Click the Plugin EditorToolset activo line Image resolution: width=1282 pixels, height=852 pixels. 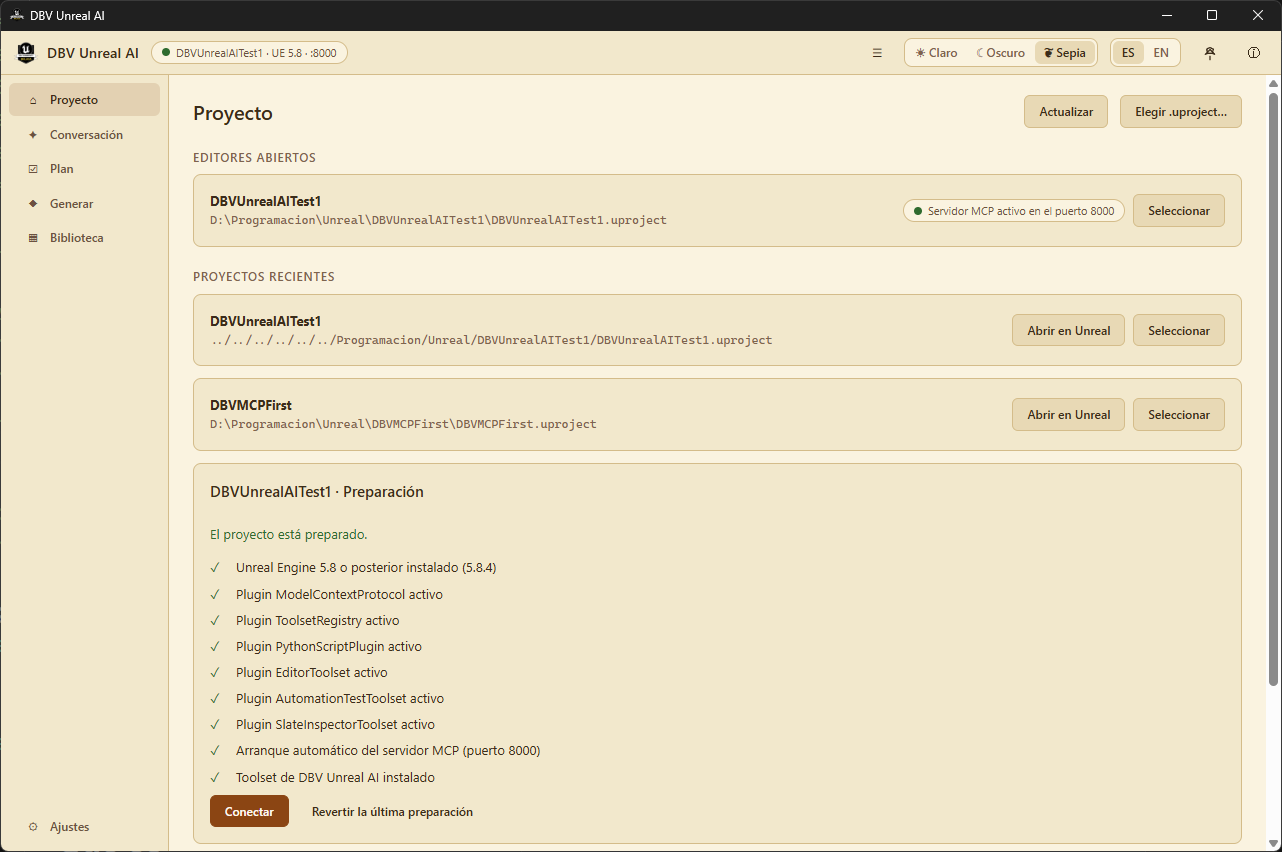312,673
